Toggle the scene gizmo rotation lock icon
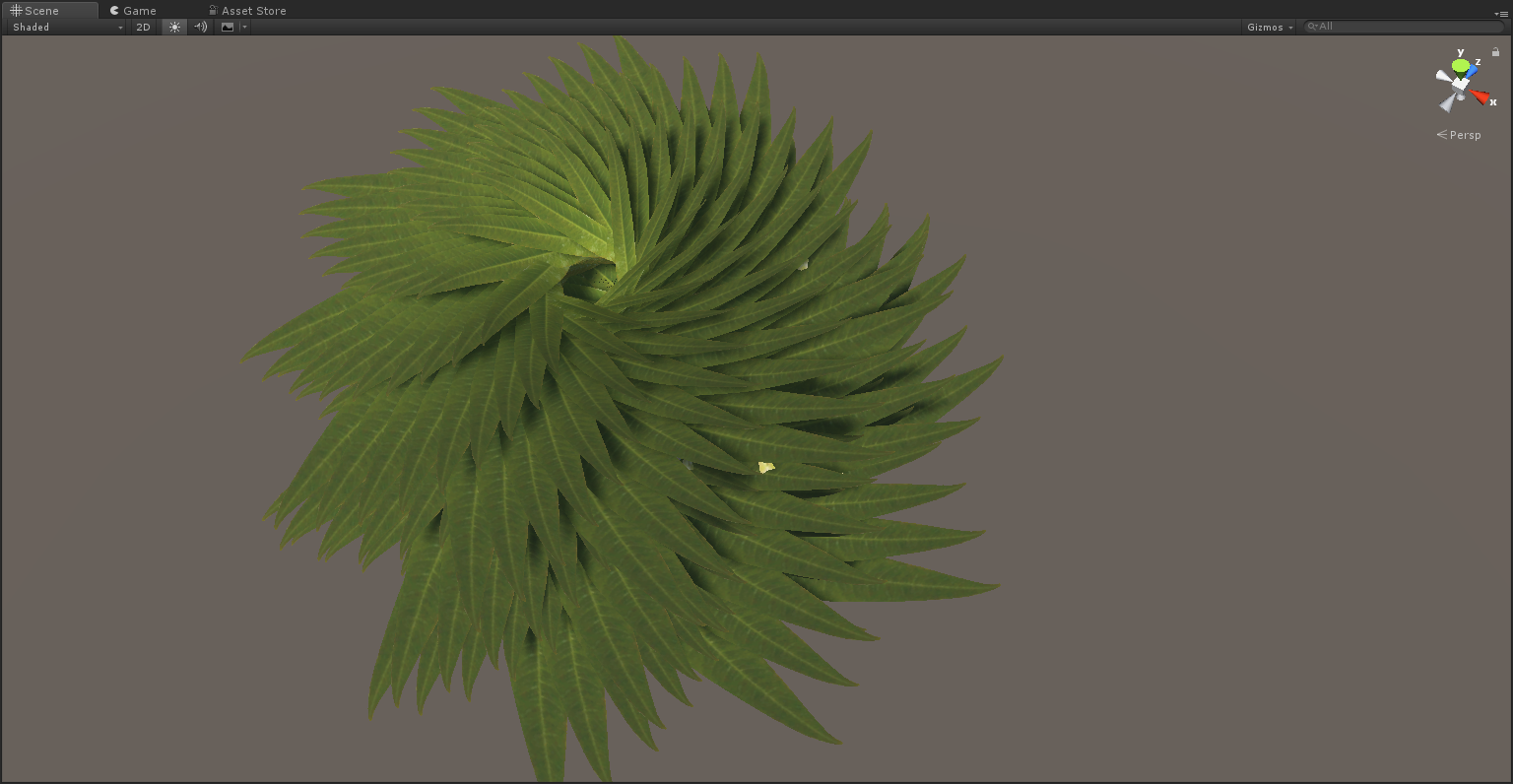Screen dimensions: 1513x784 click(x=1495, y=52)
